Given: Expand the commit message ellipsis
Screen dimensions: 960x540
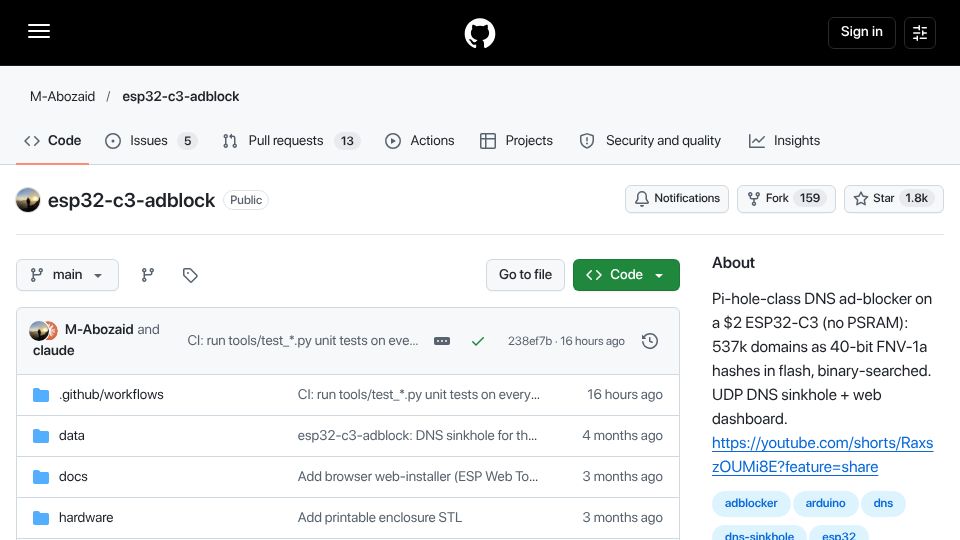Looking at the screenshot, I should (442, 341).
